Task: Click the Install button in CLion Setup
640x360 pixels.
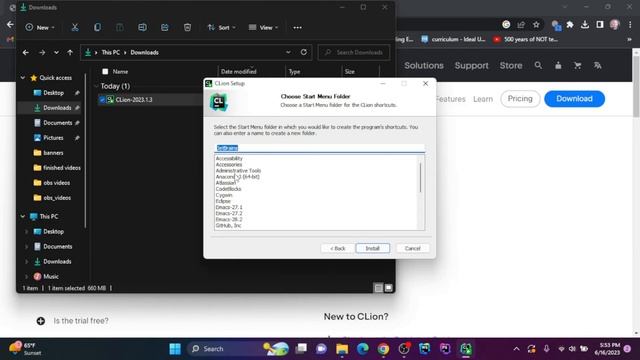Action: 372,248
